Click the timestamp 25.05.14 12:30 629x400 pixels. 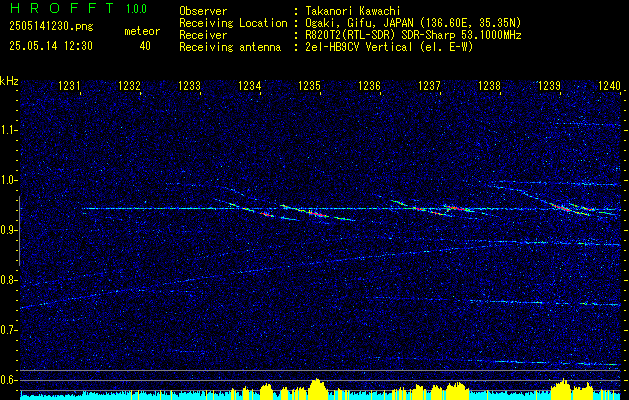[x=51, y=46]
